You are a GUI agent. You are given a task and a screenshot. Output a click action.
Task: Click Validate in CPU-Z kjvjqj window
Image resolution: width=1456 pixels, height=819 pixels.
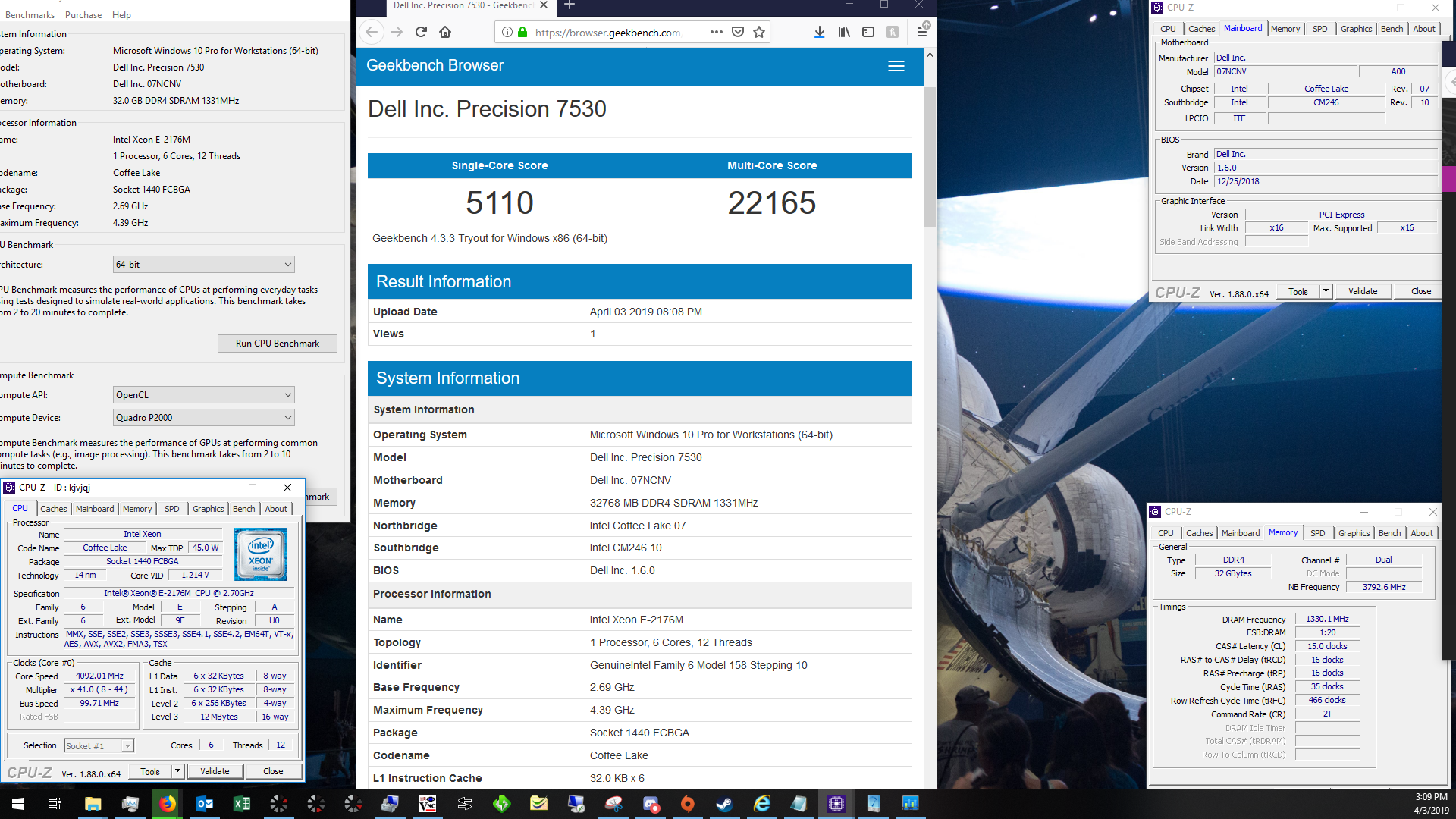pos(215,771)
